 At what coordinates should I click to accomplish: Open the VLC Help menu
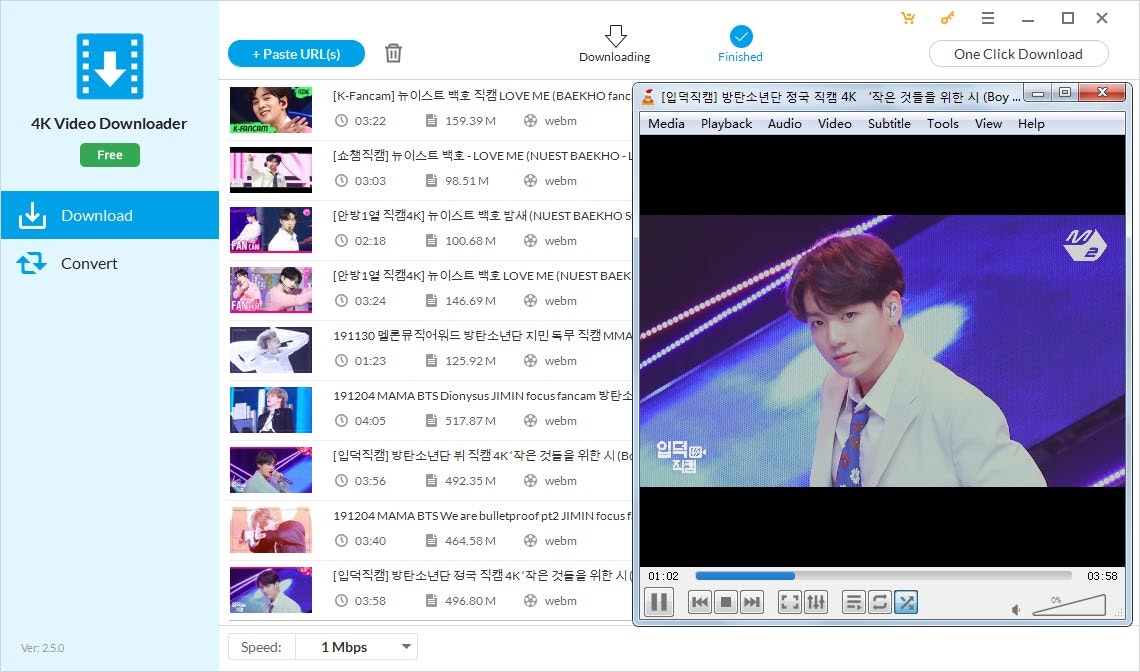(1031, 124)
